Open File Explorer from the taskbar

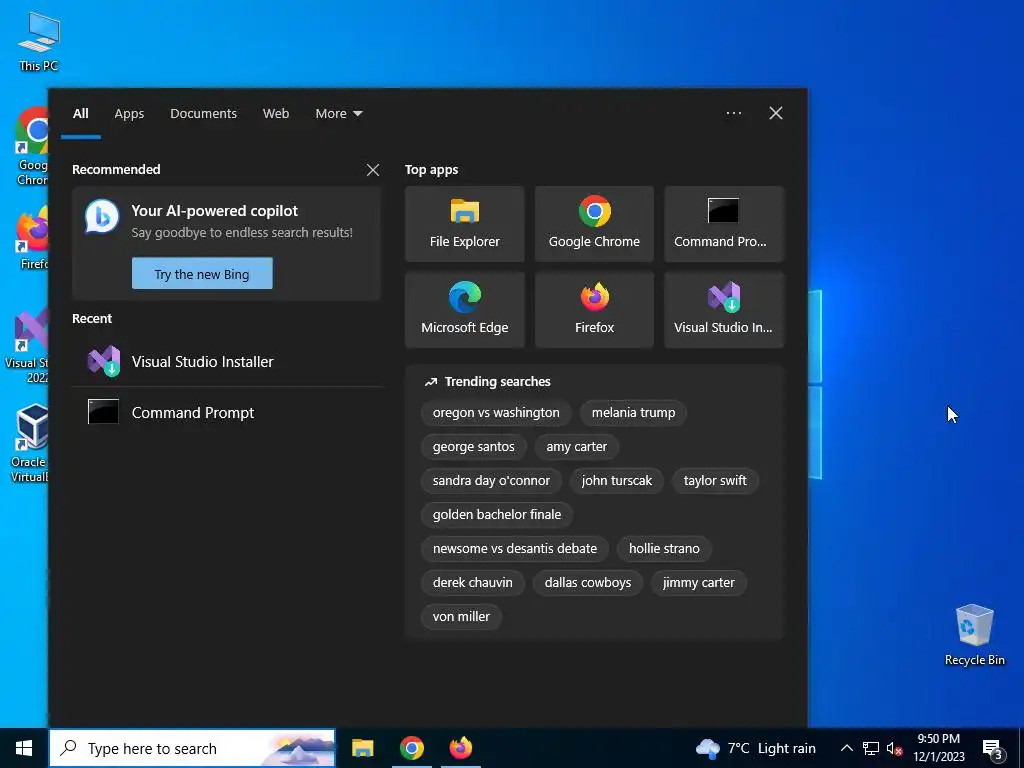point(362,748)
